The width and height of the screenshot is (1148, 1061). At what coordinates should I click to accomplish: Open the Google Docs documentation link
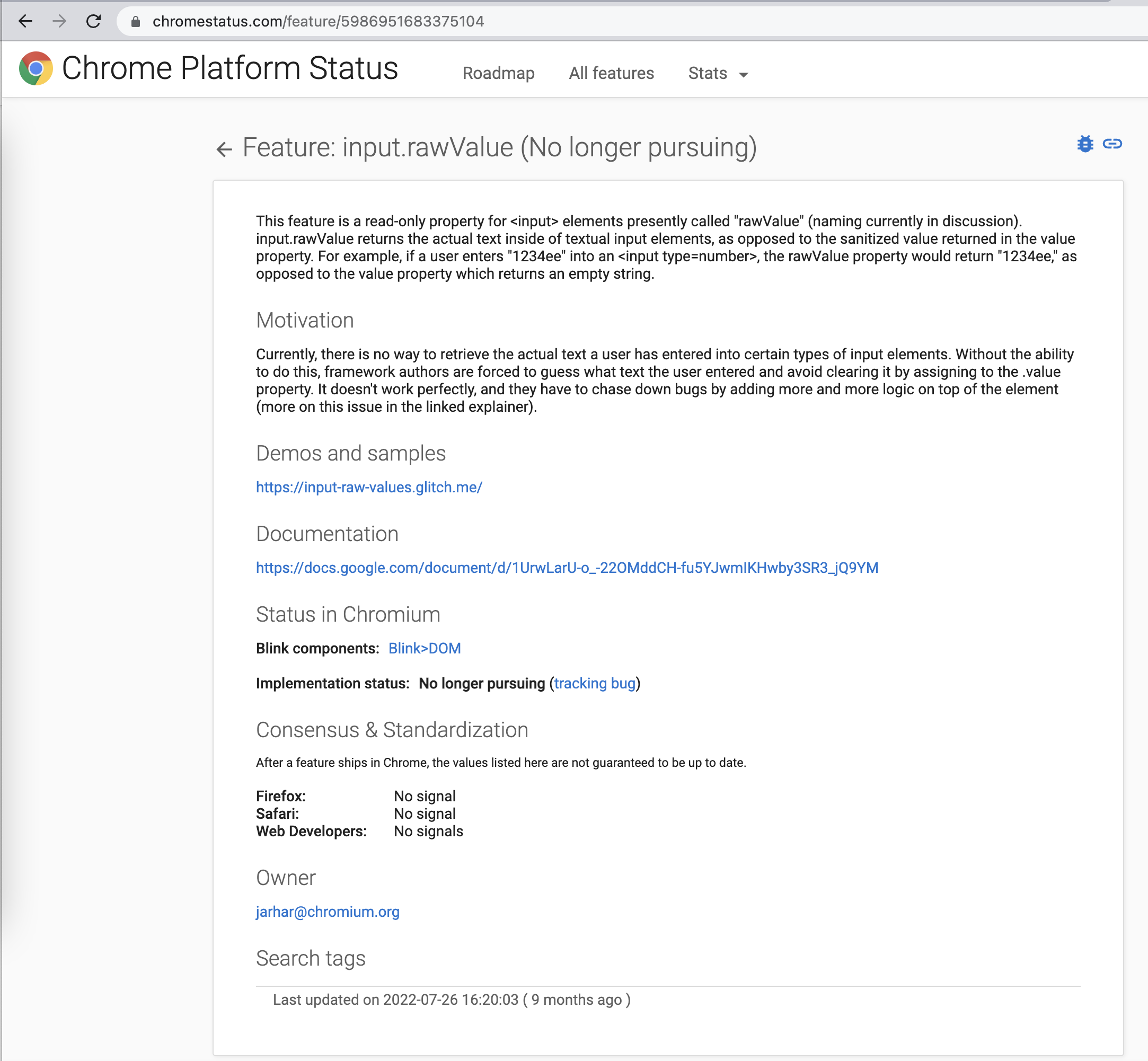coord(567,568)
